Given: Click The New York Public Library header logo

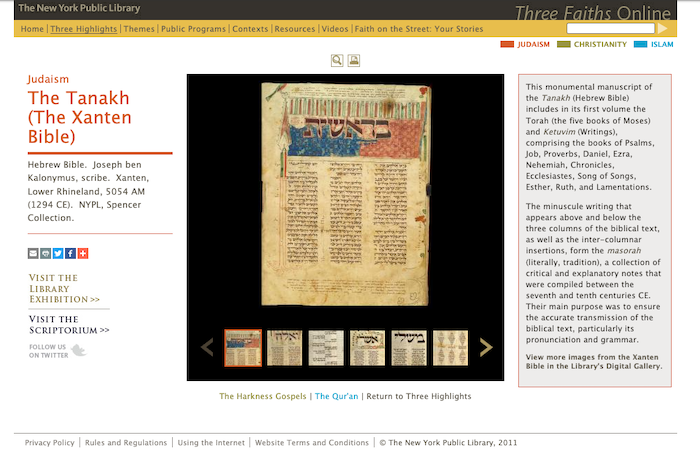Looking at the screenshot, I should (x=79, y=8).
